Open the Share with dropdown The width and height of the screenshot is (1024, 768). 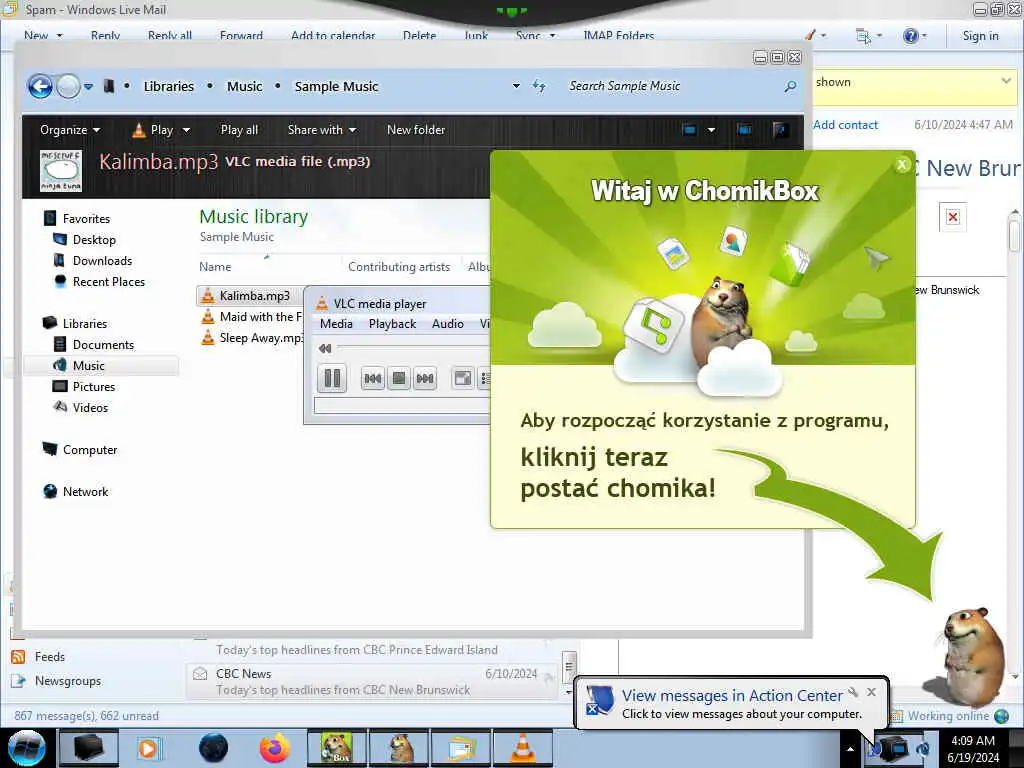(322, 130)
